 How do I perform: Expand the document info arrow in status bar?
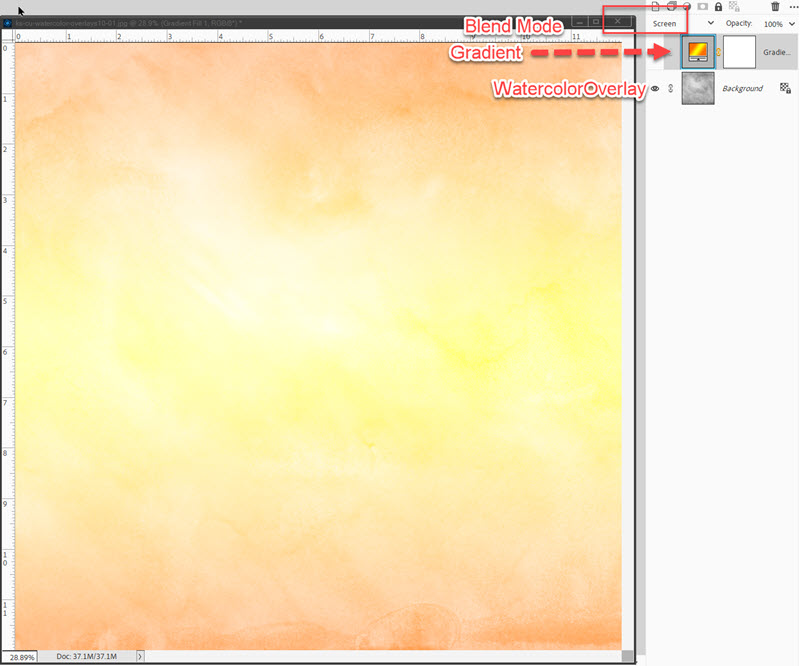click(x=140, y=656)
